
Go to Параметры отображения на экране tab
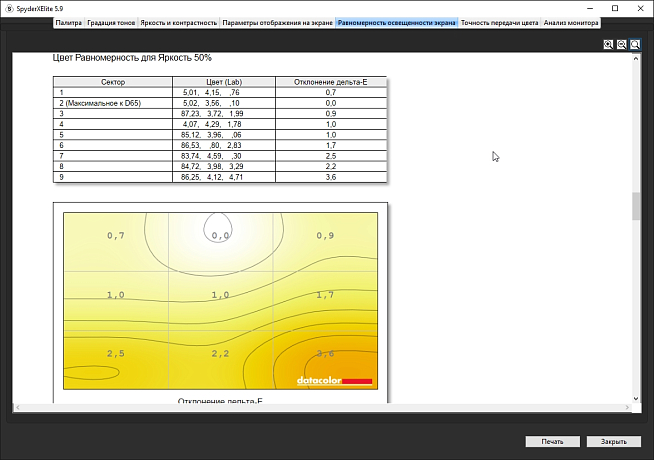pyautogui.click(x=277, y=21)
